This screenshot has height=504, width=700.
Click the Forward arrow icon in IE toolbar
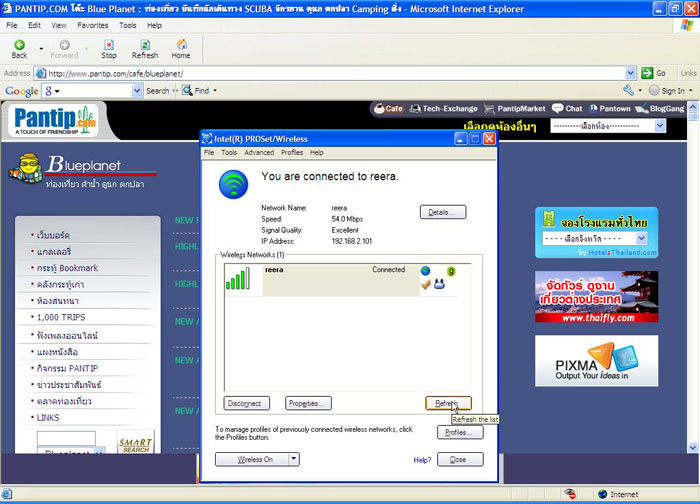[x=64, y=45]
